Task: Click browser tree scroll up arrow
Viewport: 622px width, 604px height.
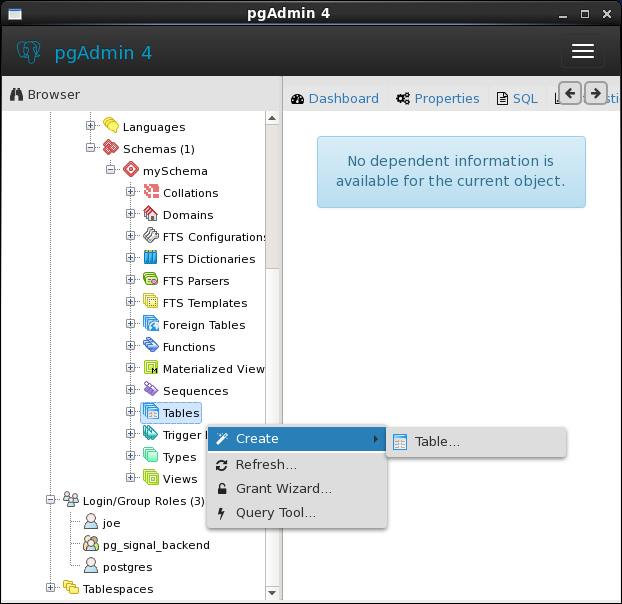Action: coord(272,118)
